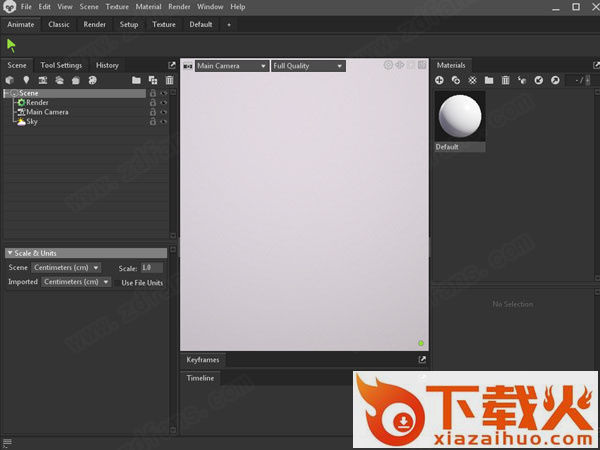This screenshot has width=600, height=450.
Task: Add a new camera to scene
Action: 42,80
